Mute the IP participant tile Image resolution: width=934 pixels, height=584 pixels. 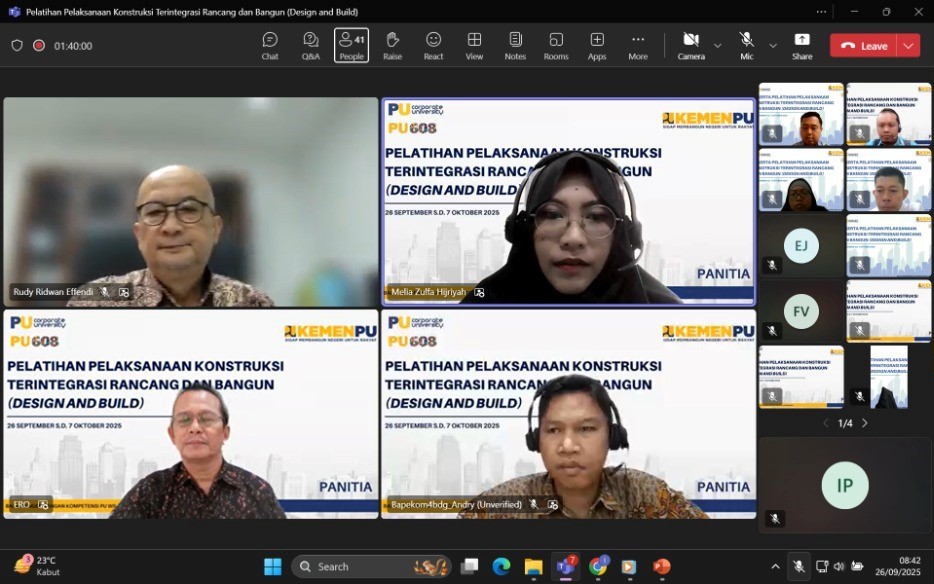pos(776,518)
